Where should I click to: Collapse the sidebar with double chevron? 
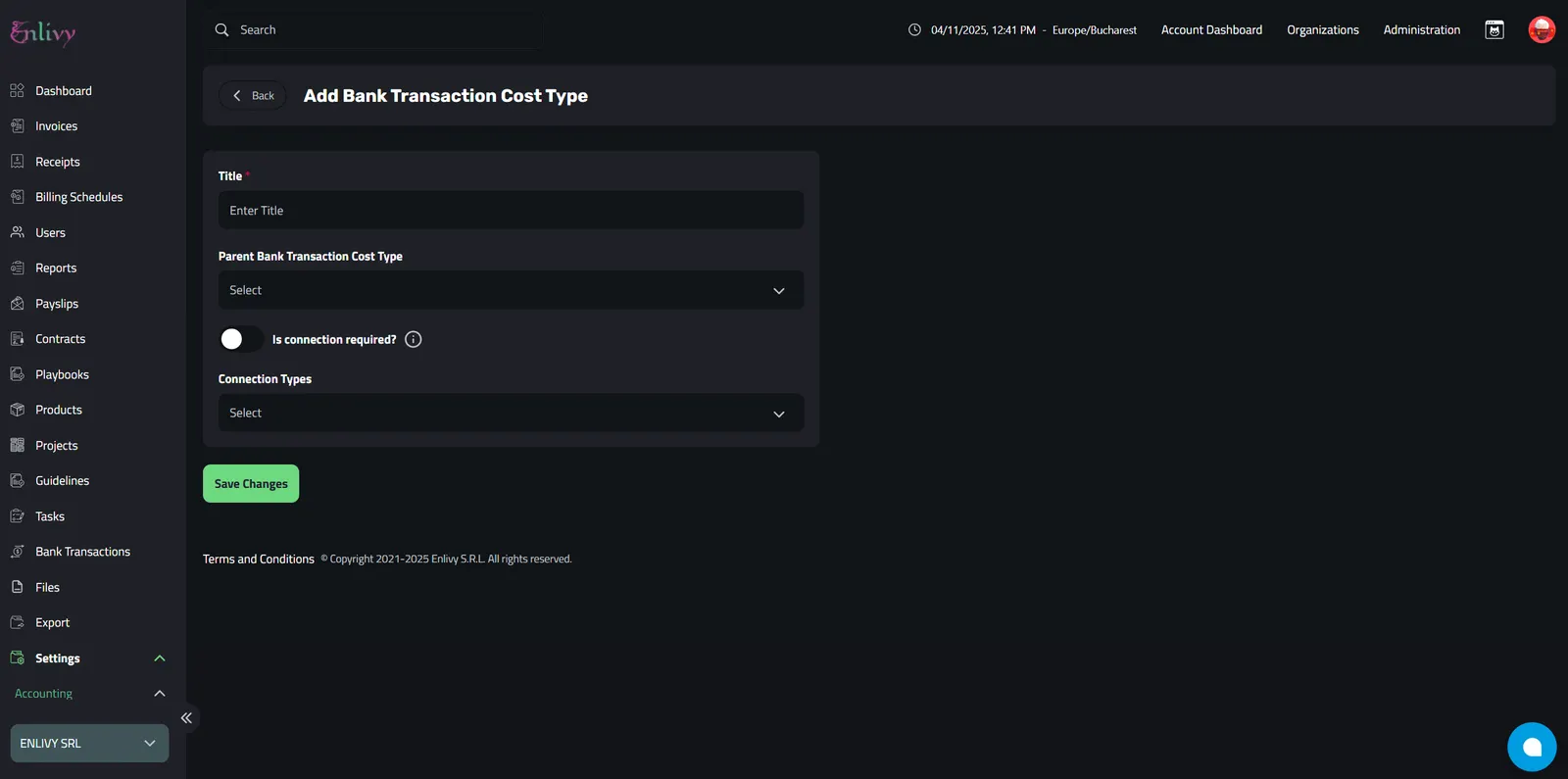pos(186,718)
